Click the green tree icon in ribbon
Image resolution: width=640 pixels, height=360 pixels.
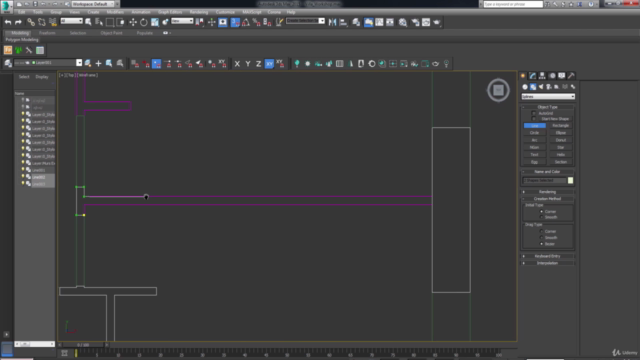pyautogui.click(x=18, y=50)
